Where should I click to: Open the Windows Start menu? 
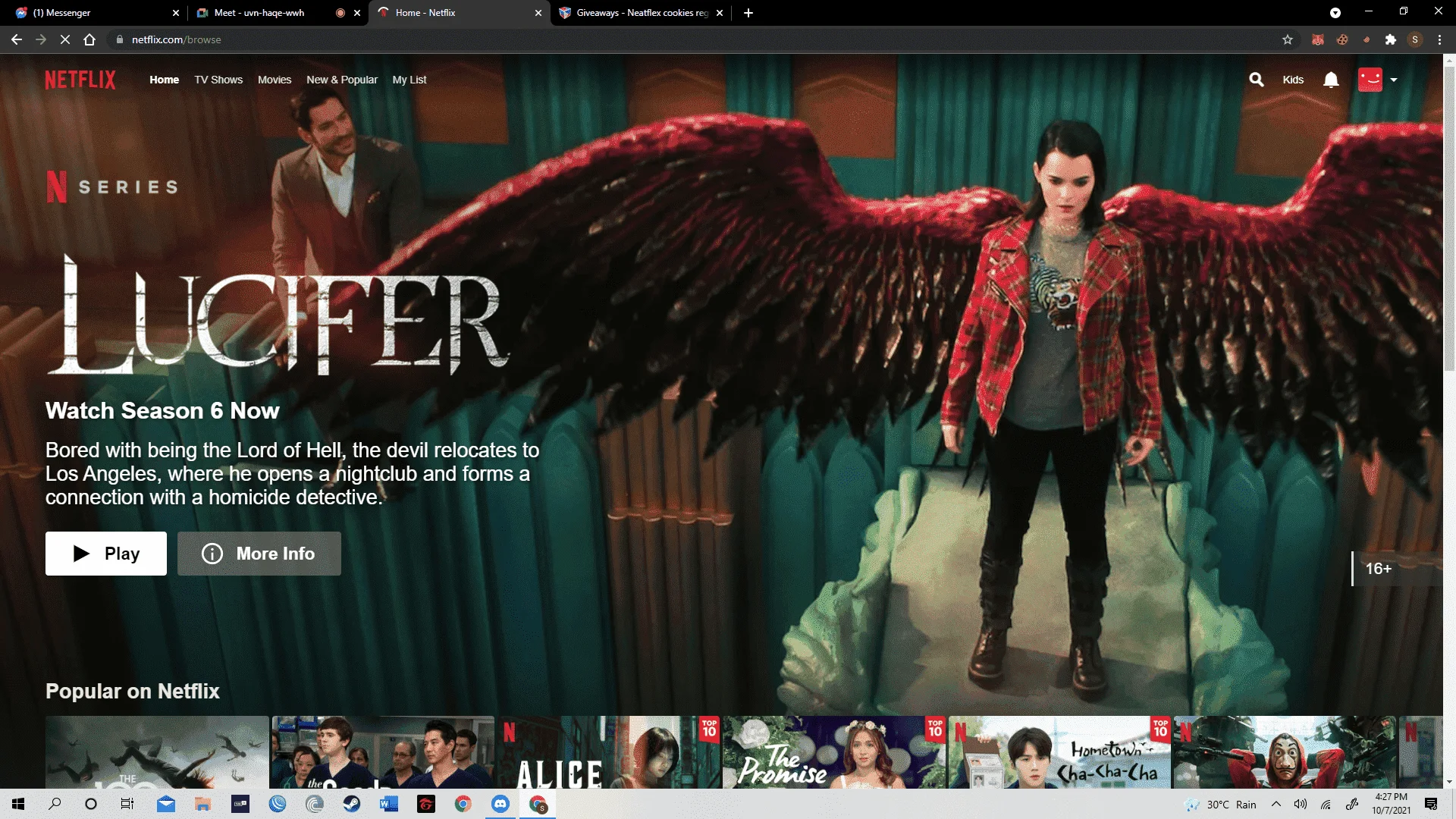(18, 804)
